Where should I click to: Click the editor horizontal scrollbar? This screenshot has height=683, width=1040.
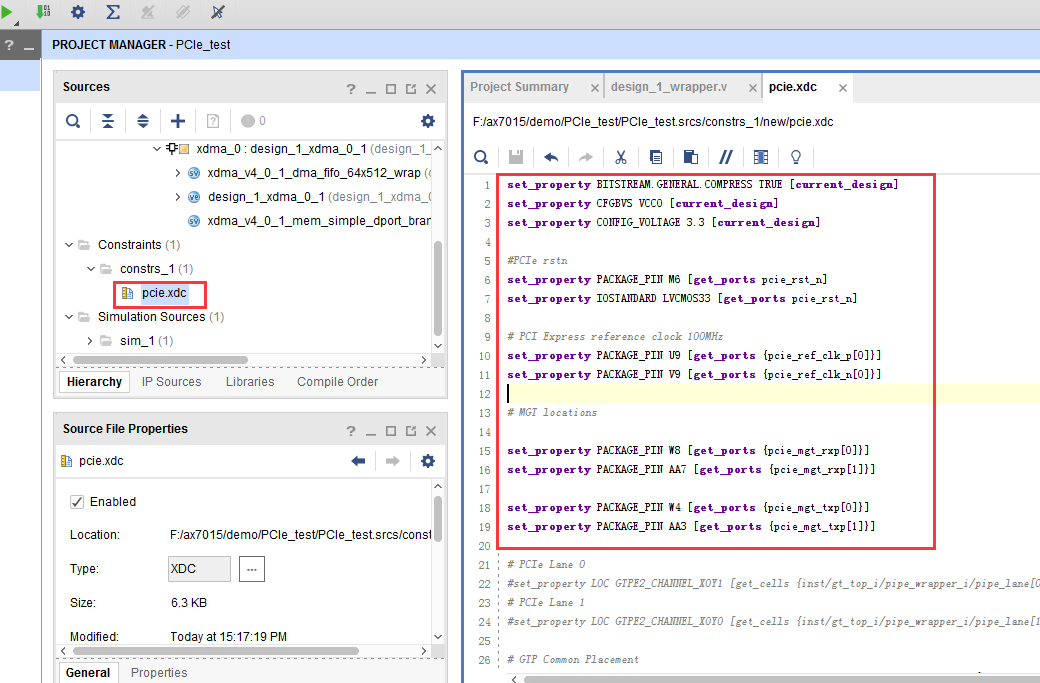782,679
